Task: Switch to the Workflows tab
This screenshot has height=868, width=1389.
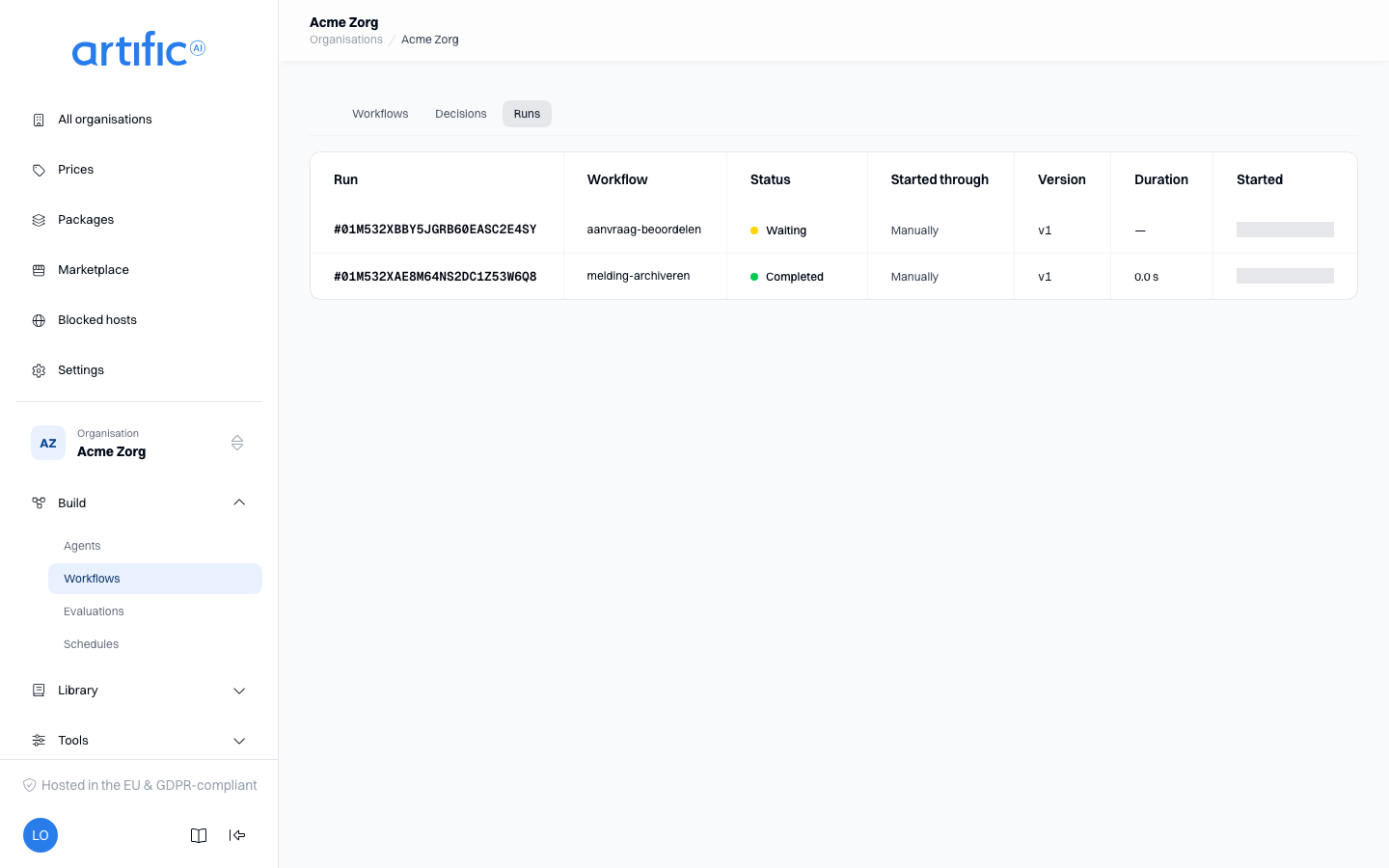Action: pos(380,114)
